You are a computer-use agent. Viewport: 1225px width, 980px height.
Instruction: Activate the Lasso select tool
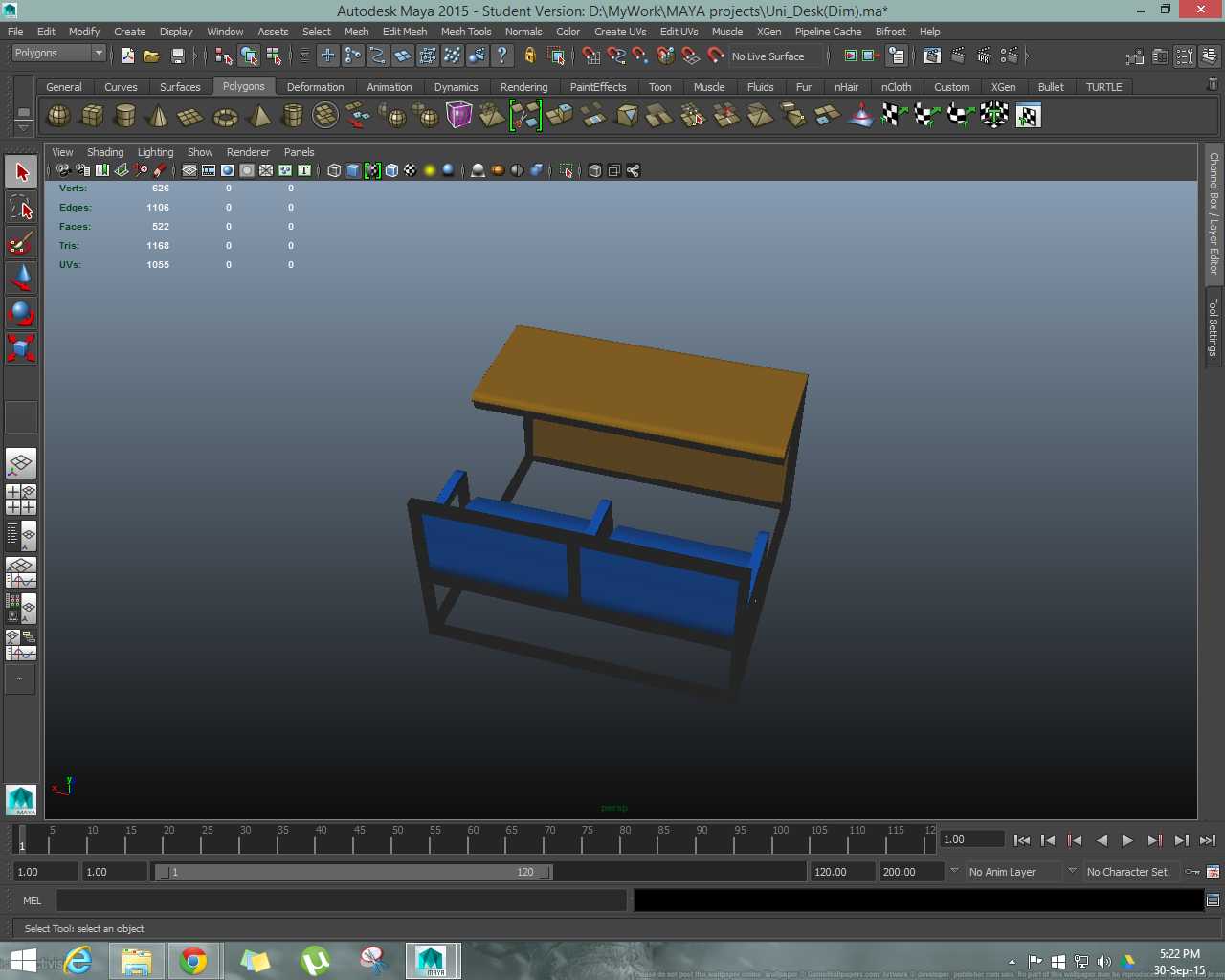coord(21,208)
